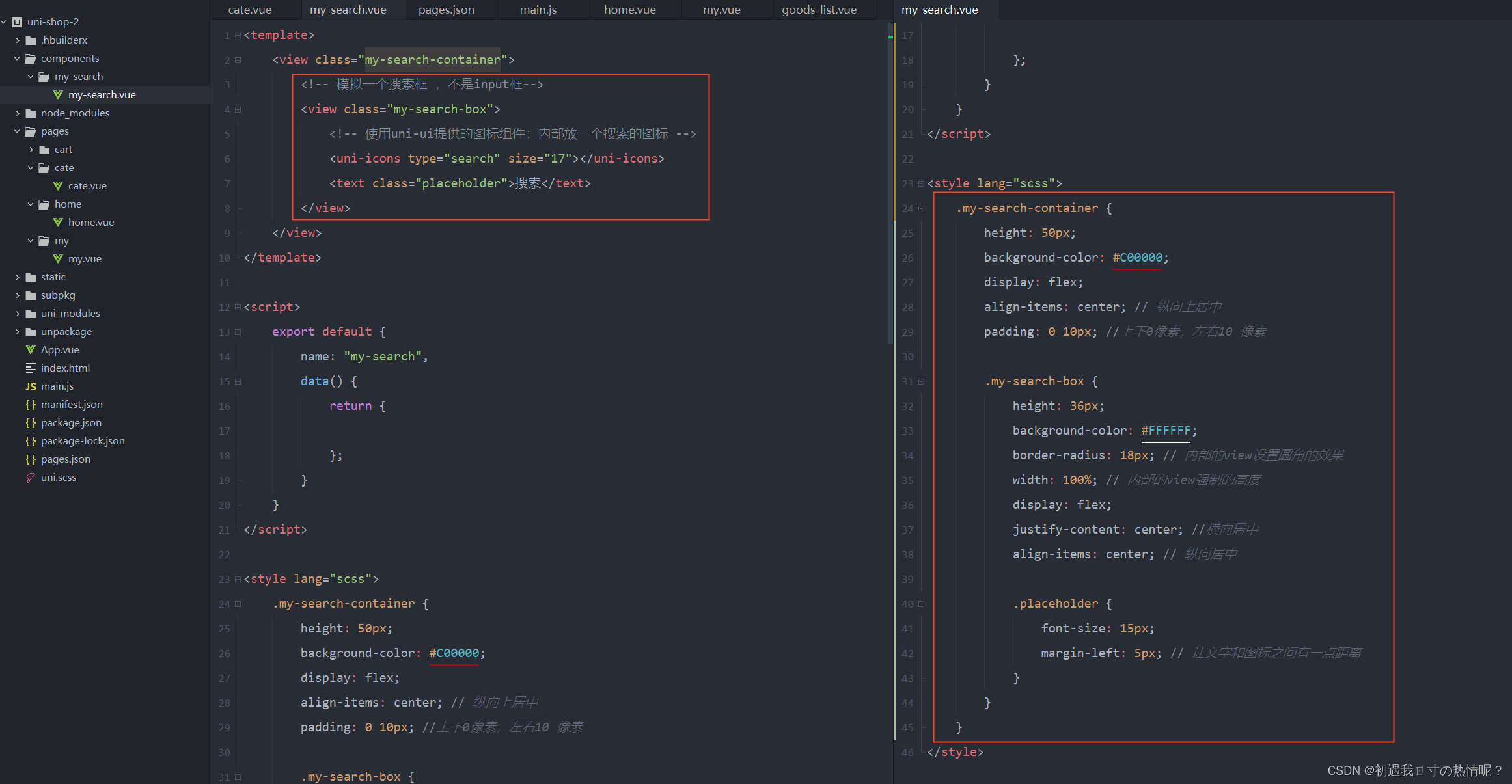Image resolution: width=1512 pixels, height=784 pixels.
Task: Fold the script block at line 12
Action: (x=238, y=307)
